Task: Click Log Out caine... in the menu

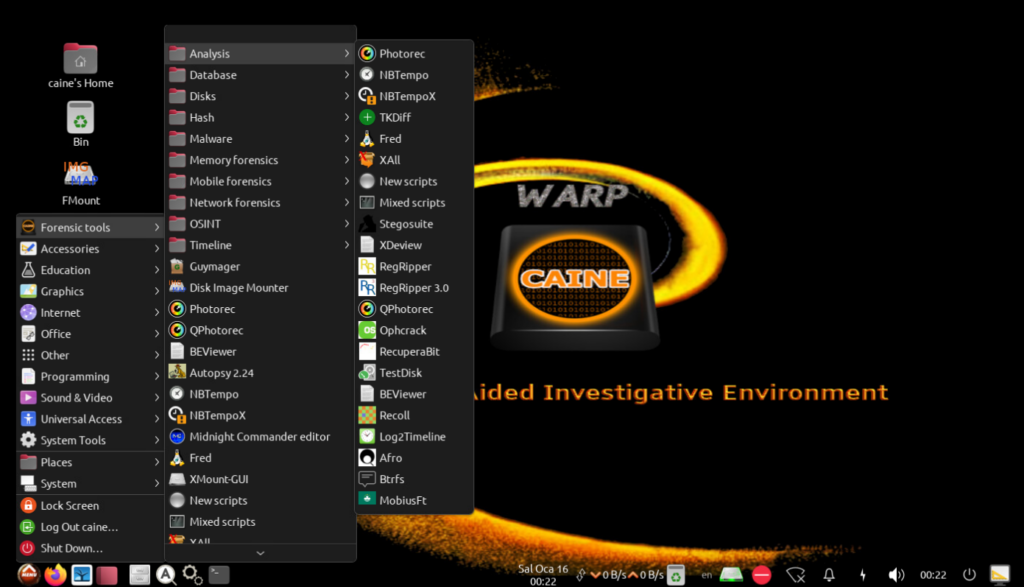Action: click(90, 527)
